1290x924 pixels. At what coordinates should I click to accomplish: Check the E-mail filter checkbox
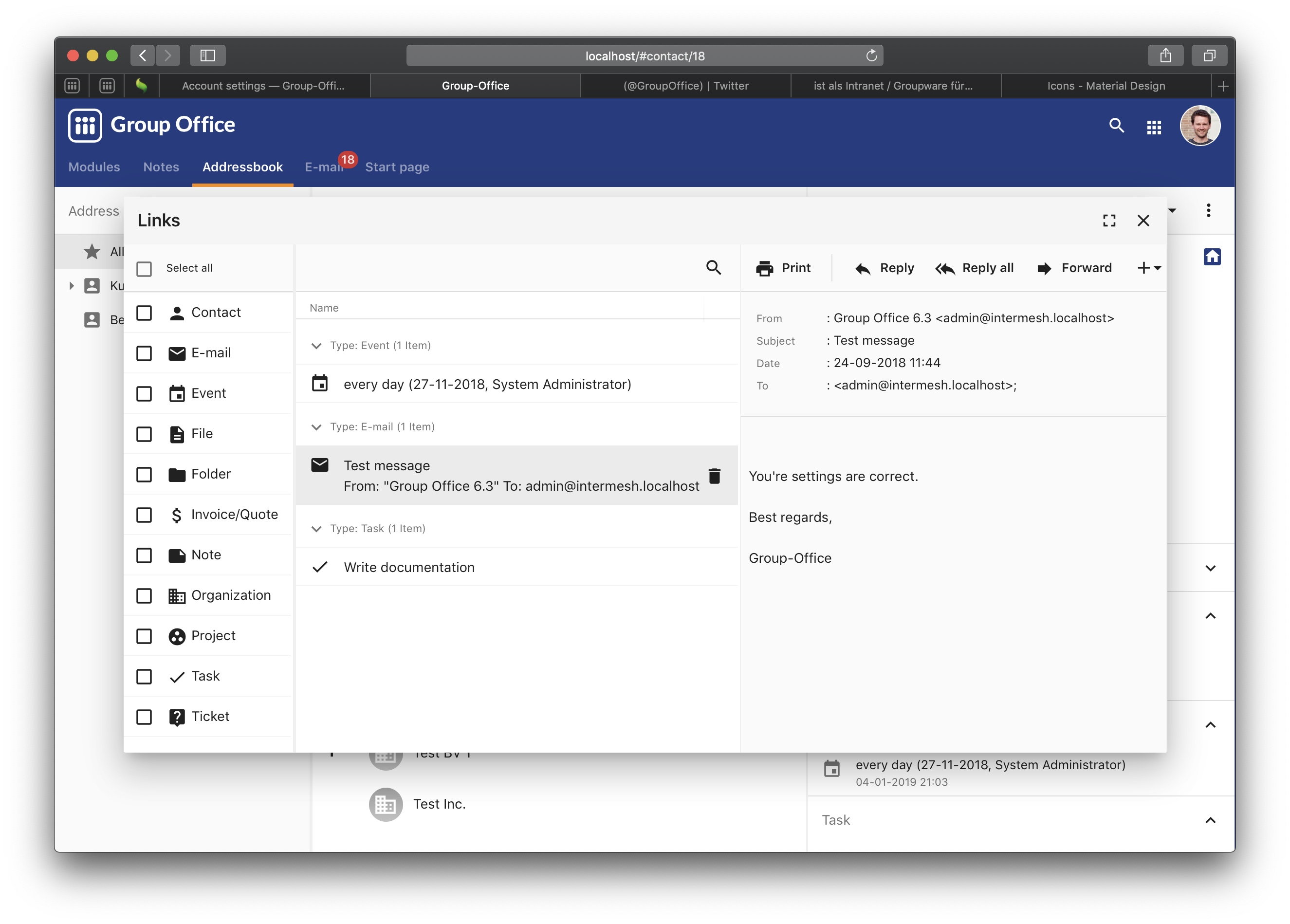[x=145, y=353]
